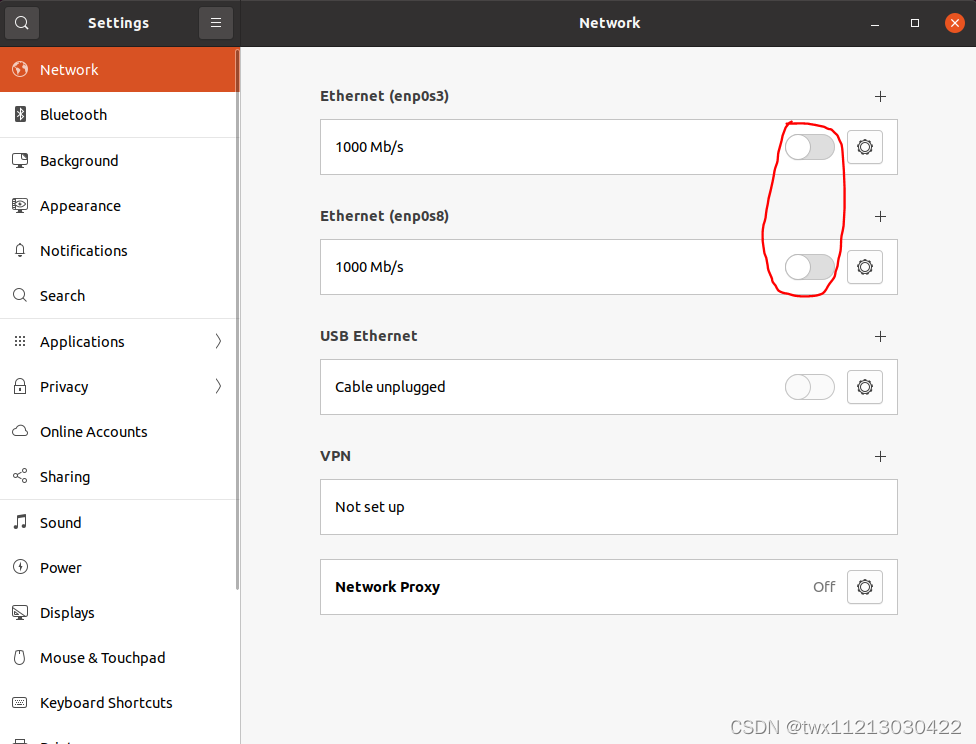Open the search icon in Settings header
The width and height of the screenshot is (976, 744).
[x=21, y=22]
